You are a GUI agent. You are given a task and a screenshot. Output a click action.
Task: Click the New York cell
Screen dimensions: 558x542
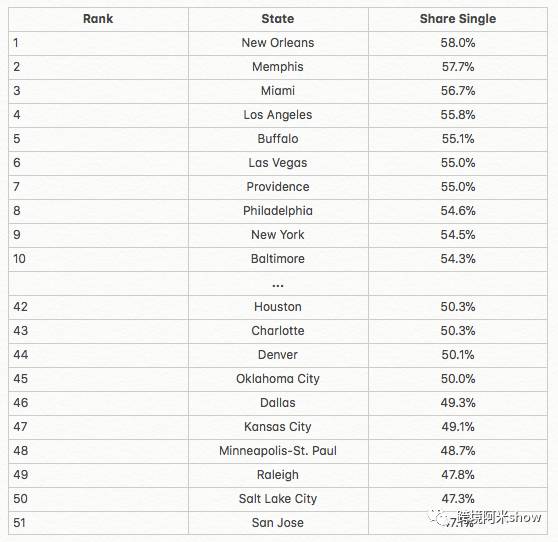point(278,235)
